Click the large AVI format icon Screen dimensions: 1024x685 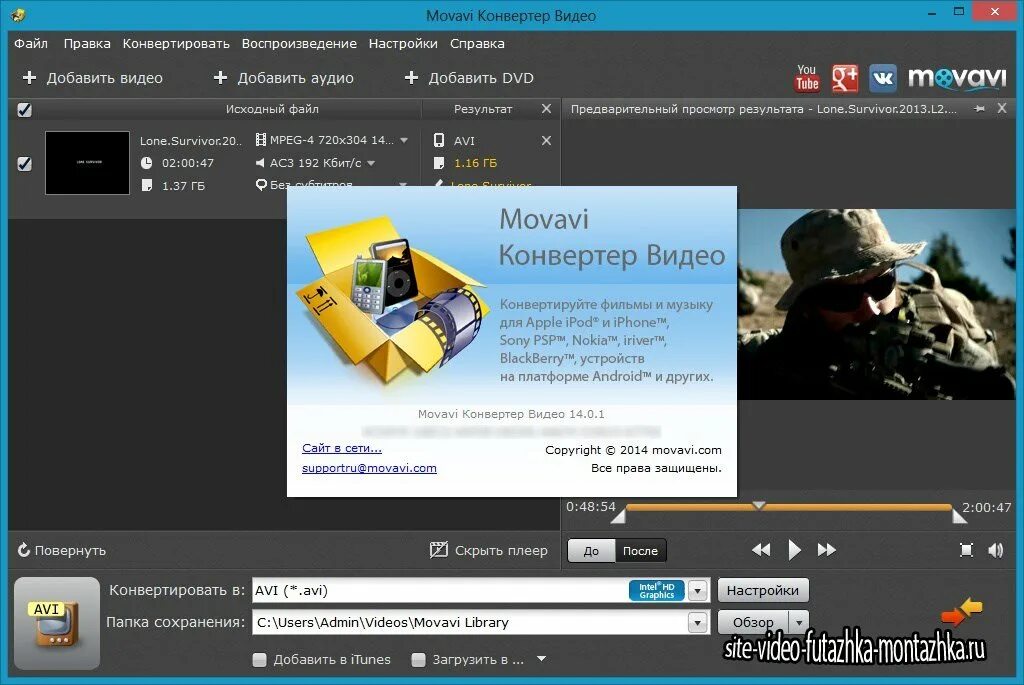click(57, 624)
